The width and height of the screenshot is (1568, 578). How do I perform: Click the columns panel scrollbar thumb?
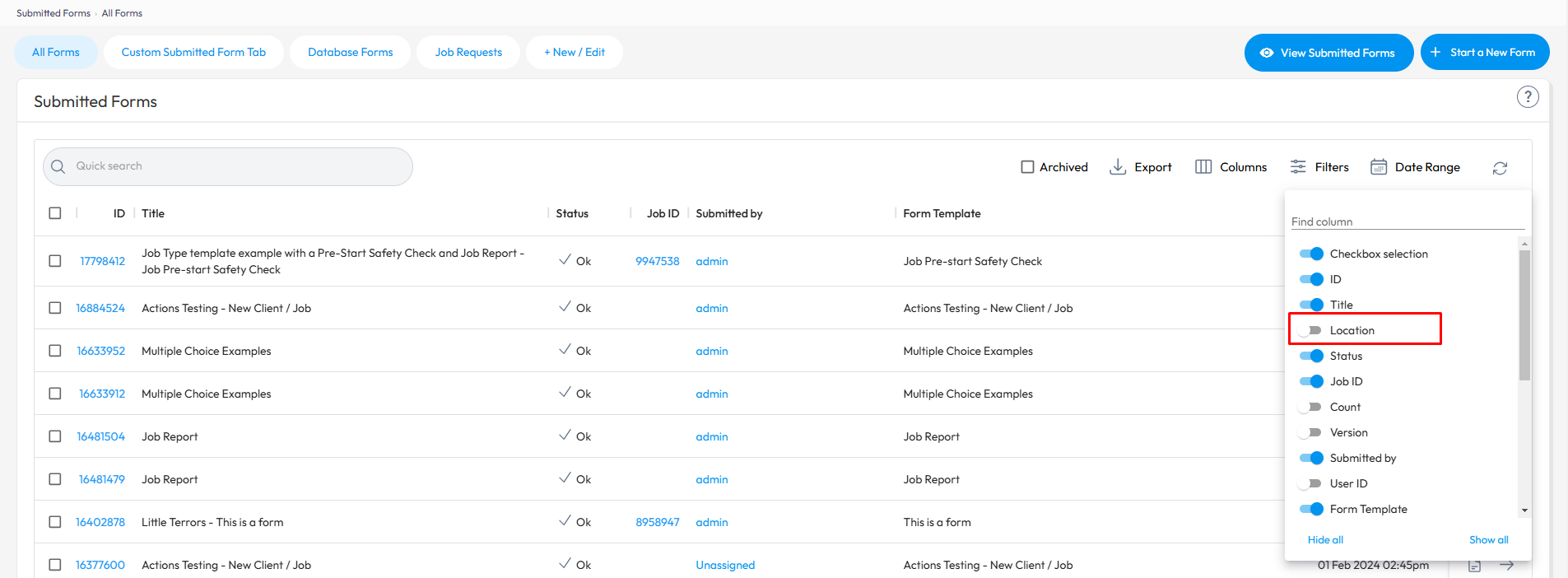[x=1524, y=315]
